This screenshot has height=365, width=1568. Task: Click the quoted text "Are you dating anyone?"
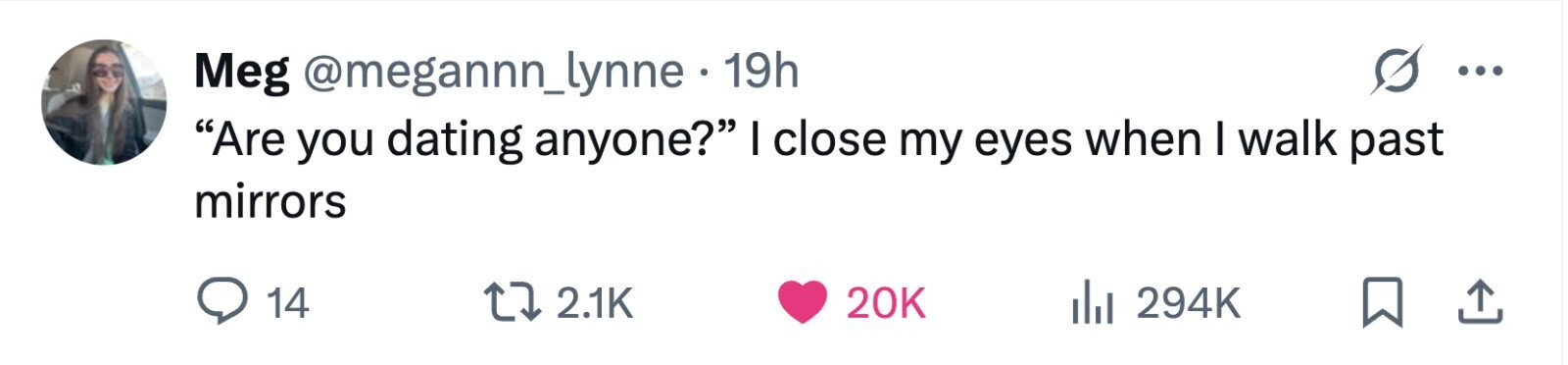(465, 139)
